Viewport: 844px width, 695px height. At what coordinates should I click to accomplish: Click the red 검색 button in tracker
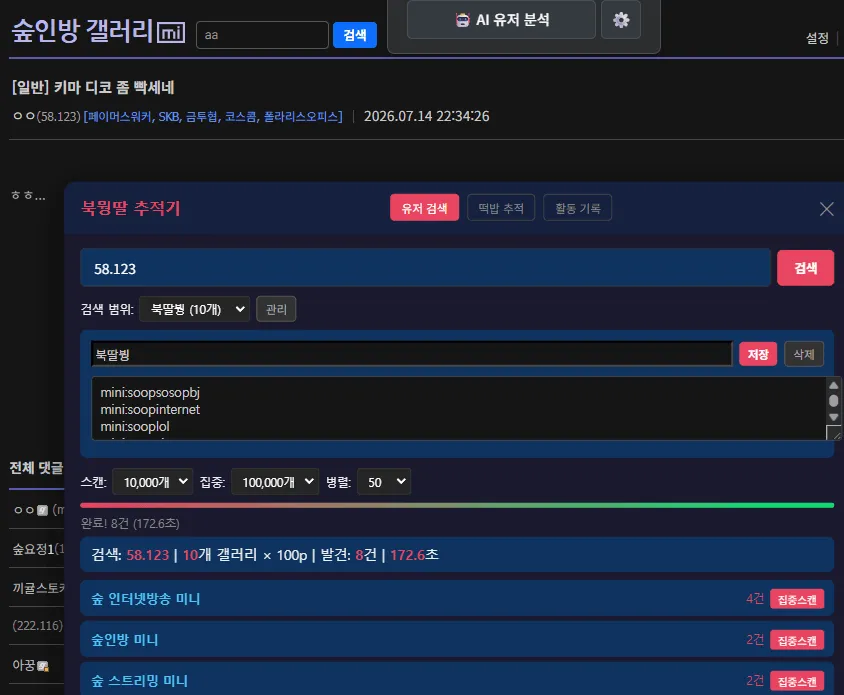(805, 268)
